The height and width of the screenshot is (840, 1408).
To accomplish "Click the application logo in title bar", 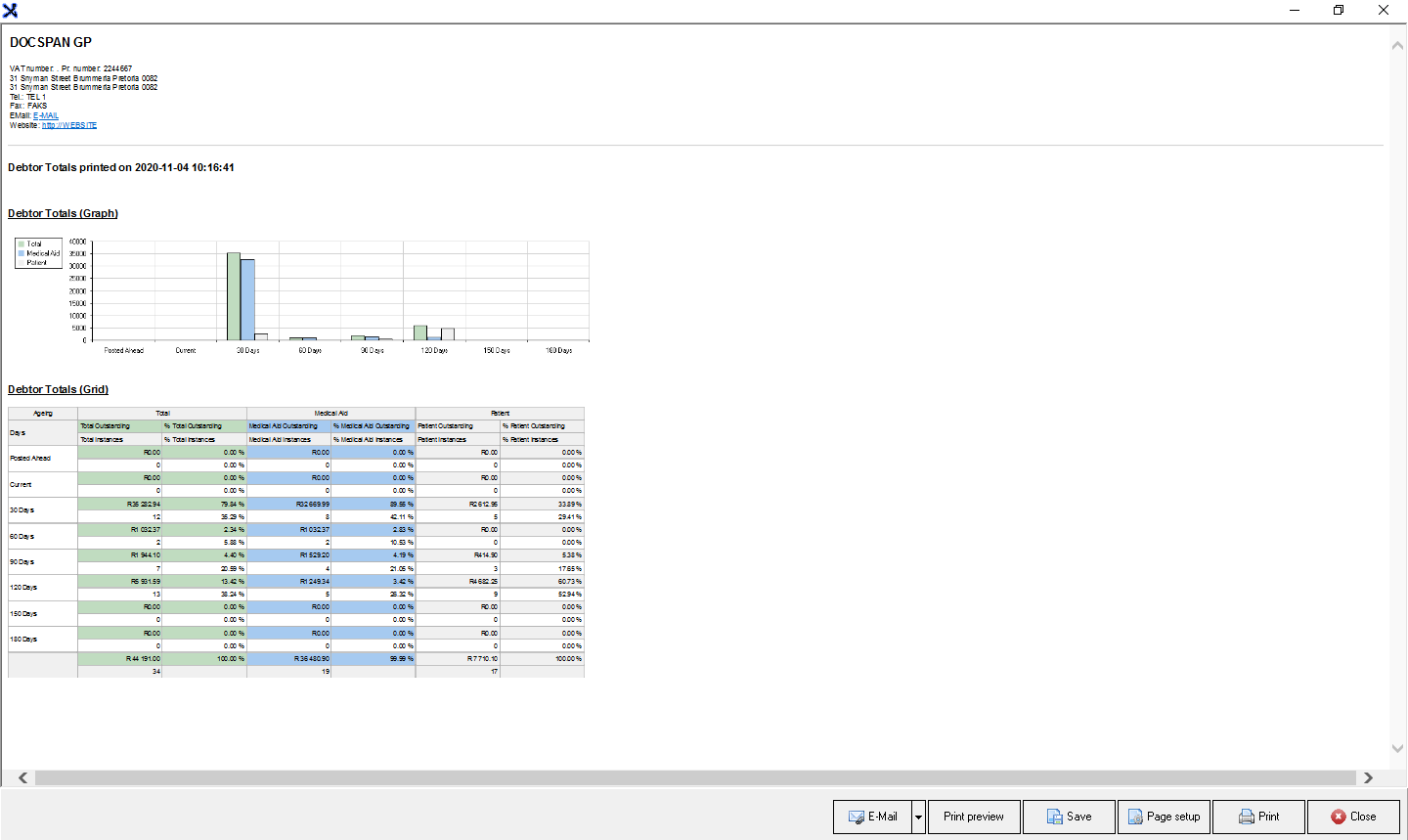I will coord(10,10).
